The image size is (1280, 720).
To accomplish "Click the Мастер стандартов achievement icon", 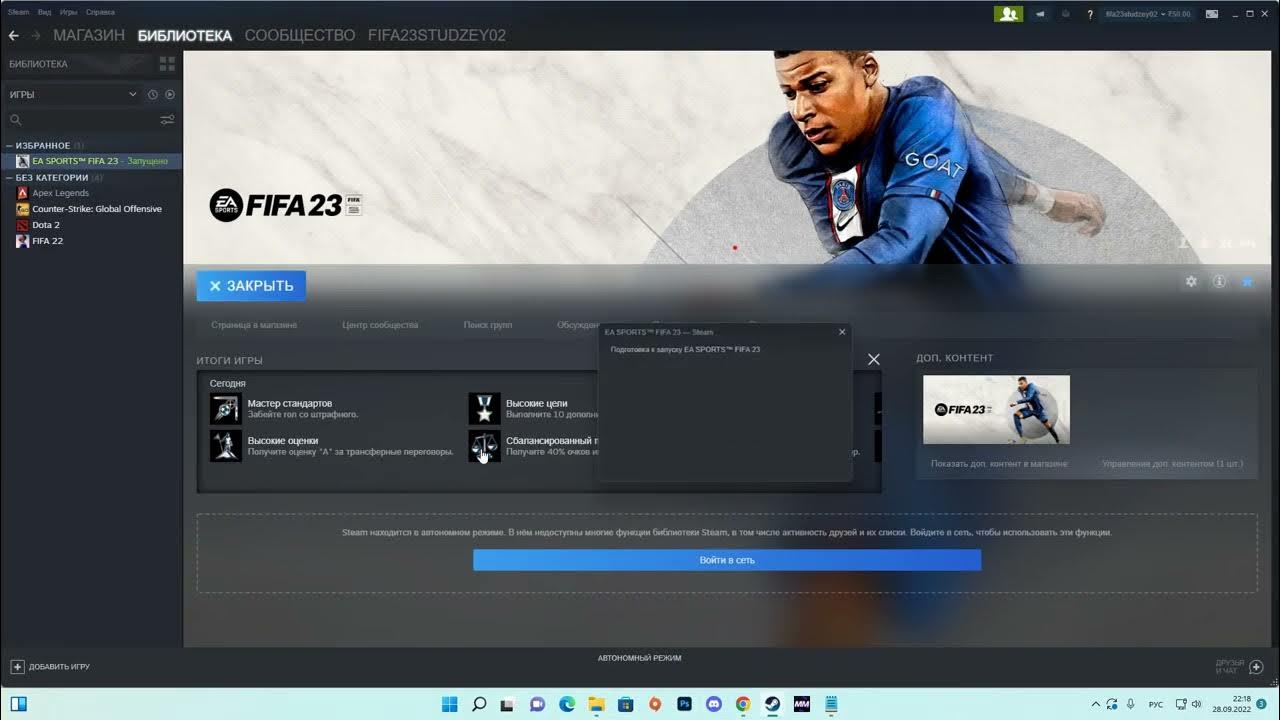I will 226,408.
